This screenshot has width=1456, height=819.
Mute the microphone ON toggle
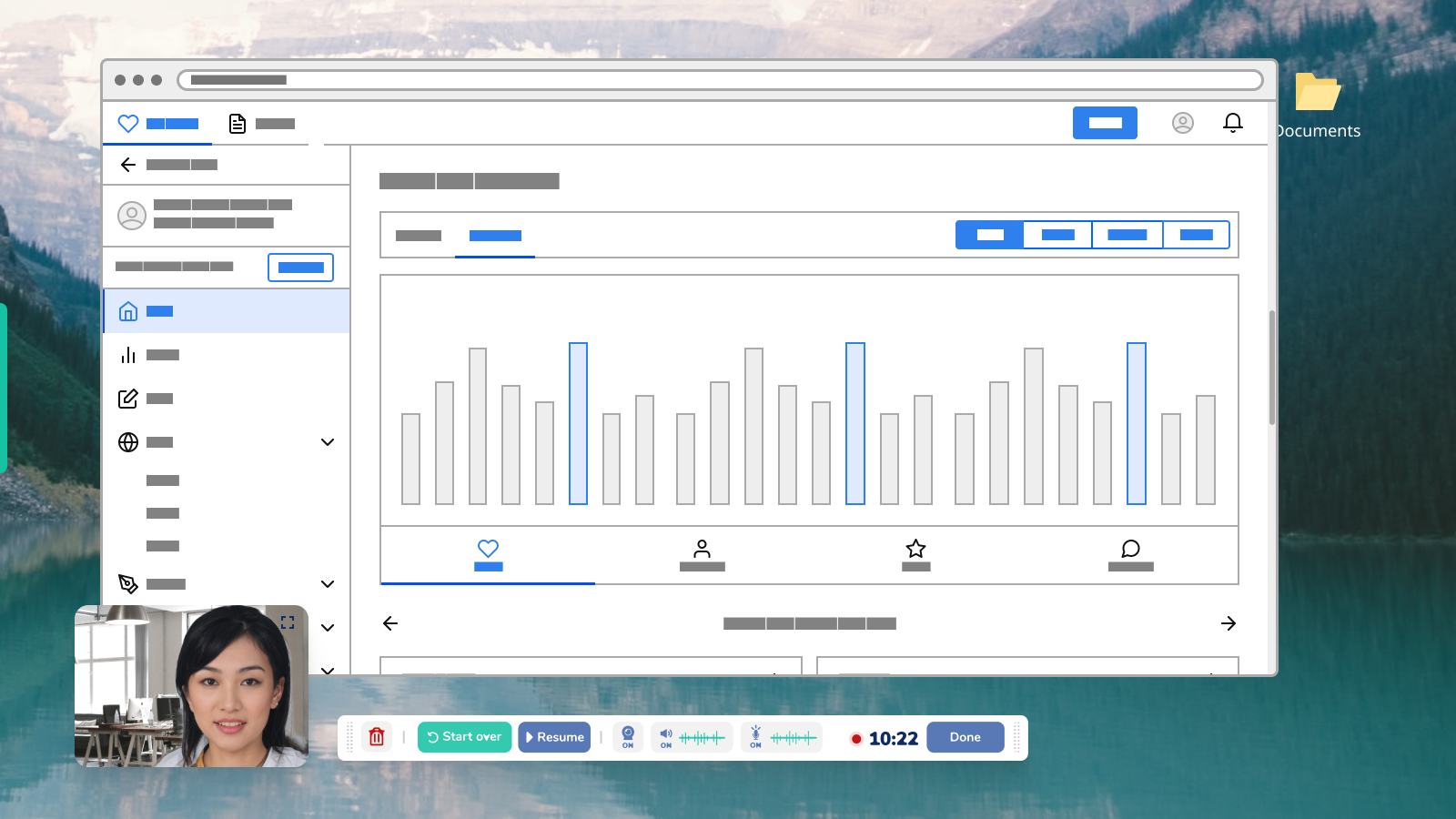coord(755,737)
